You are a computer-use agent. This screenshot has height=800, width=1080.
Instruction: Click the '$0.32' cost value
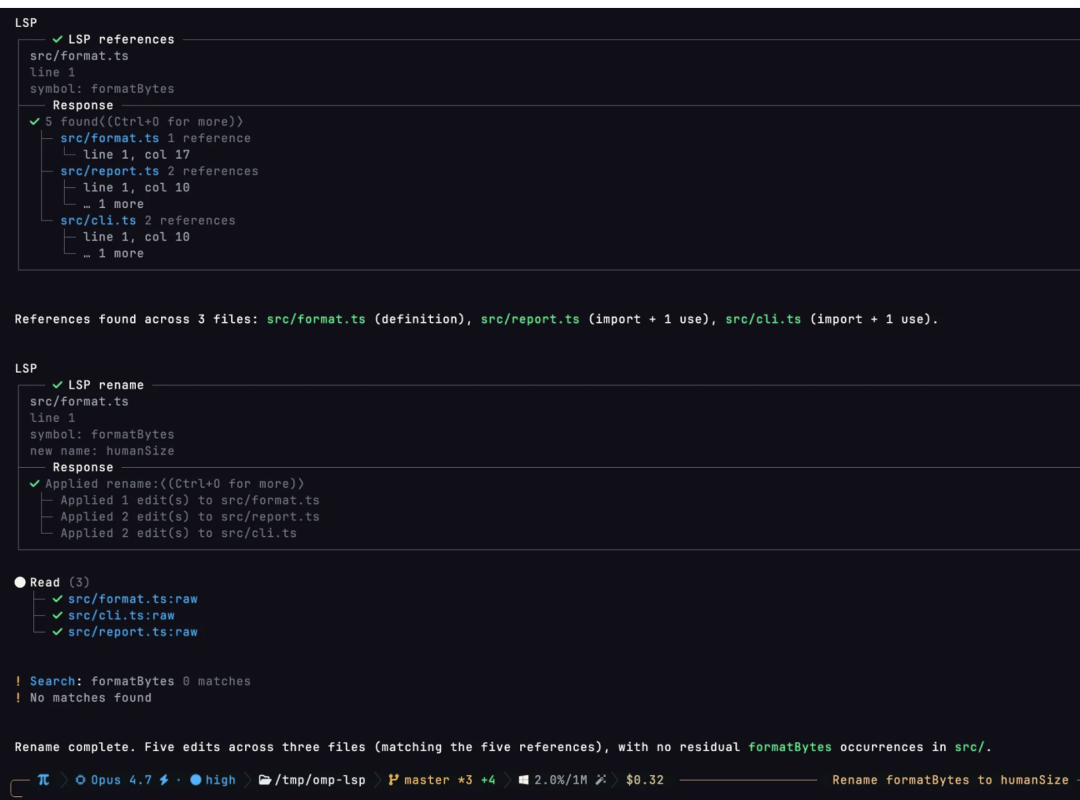click(x=645, y=780)
